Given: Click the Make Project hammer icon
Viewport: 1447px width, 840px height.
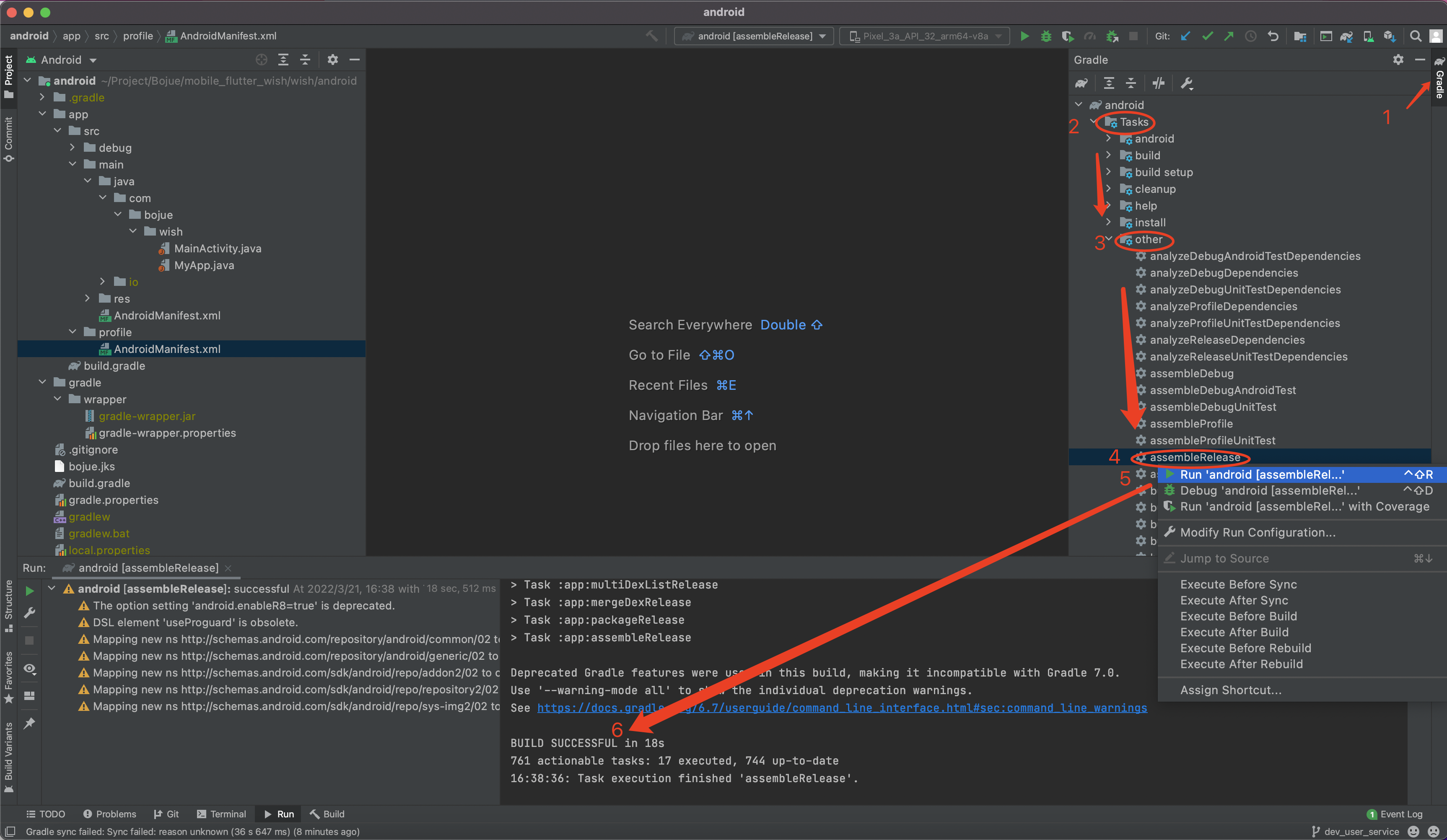Looking at the screenshot, I should (x=651, y=36).
